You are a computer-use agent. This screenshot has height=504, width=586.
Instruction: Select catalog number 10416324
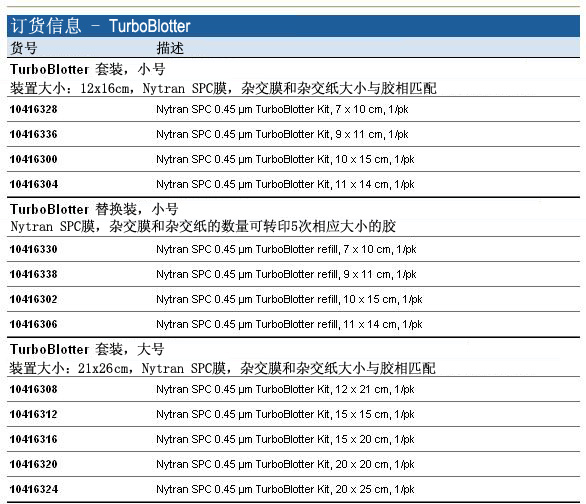click(x=34, y=489)
